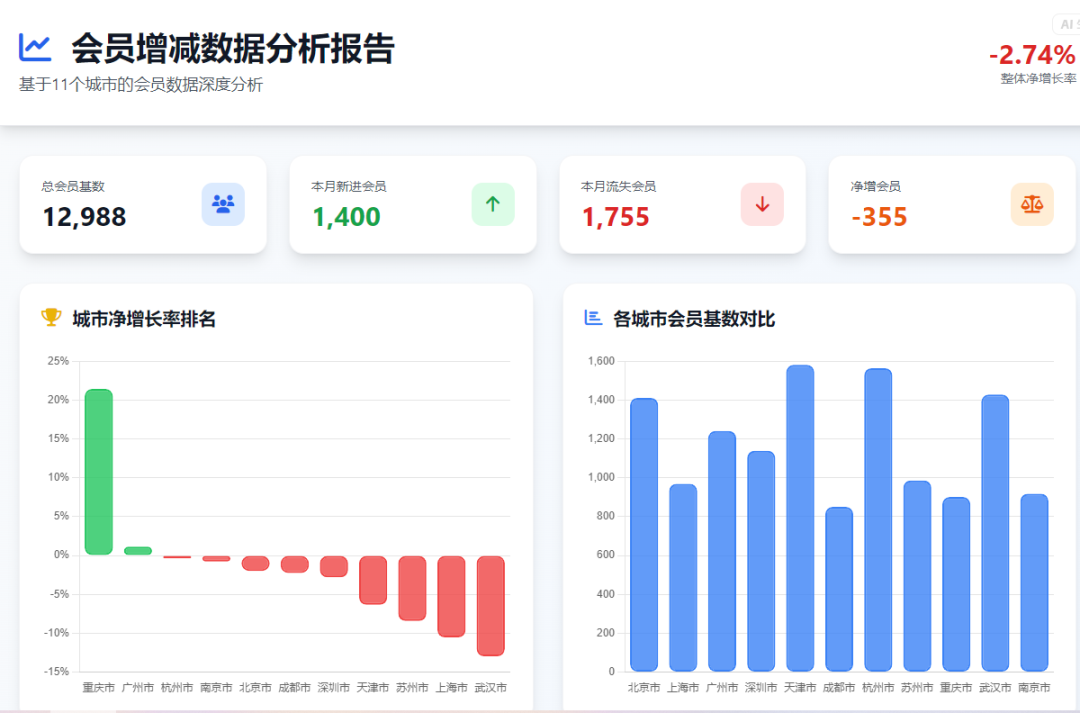Screen dimensions: 1080x713
Task: Click the 1,400 new members figure
Action: click(345, 217)
